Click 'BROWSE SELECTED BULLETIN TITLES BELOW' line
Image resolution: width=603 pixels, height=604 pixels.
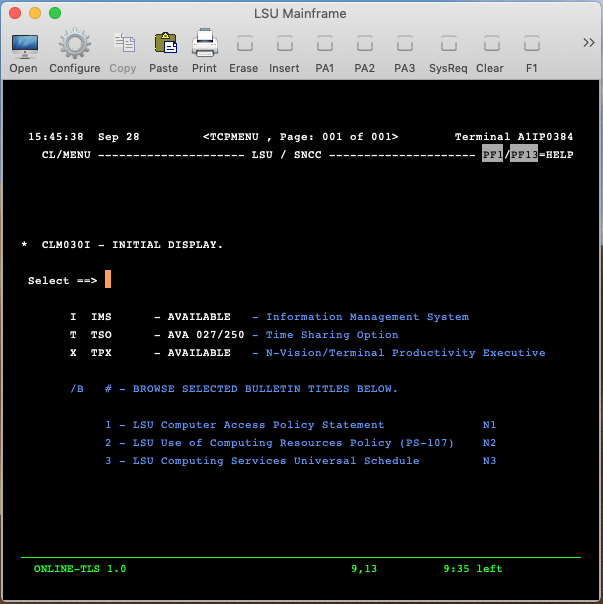[234, 389]
